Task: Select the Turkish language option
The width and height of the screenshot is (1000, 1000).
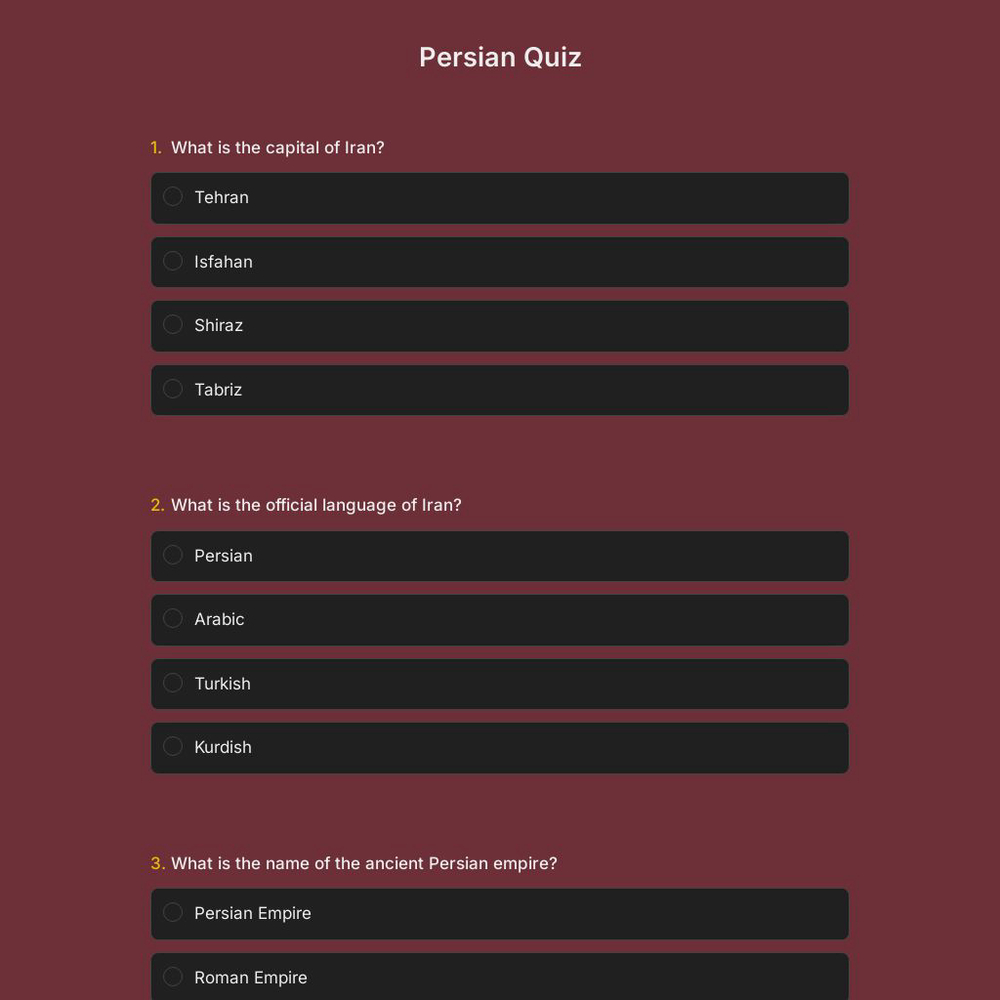Action: point(172,682)
